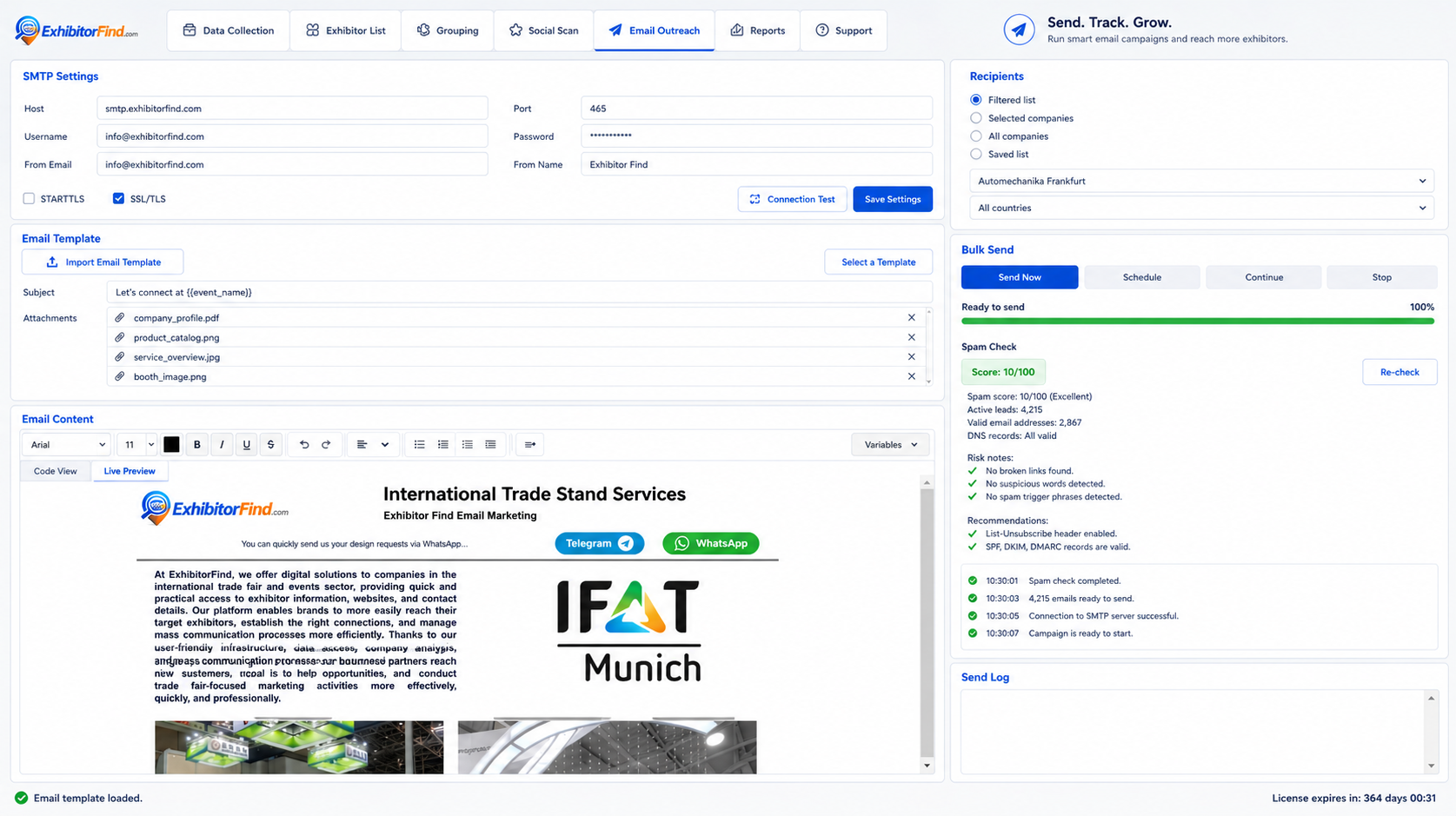Remove the service_overview.jpg attachment
This screenshot has width=1456, height=816.
coord(911,357)
